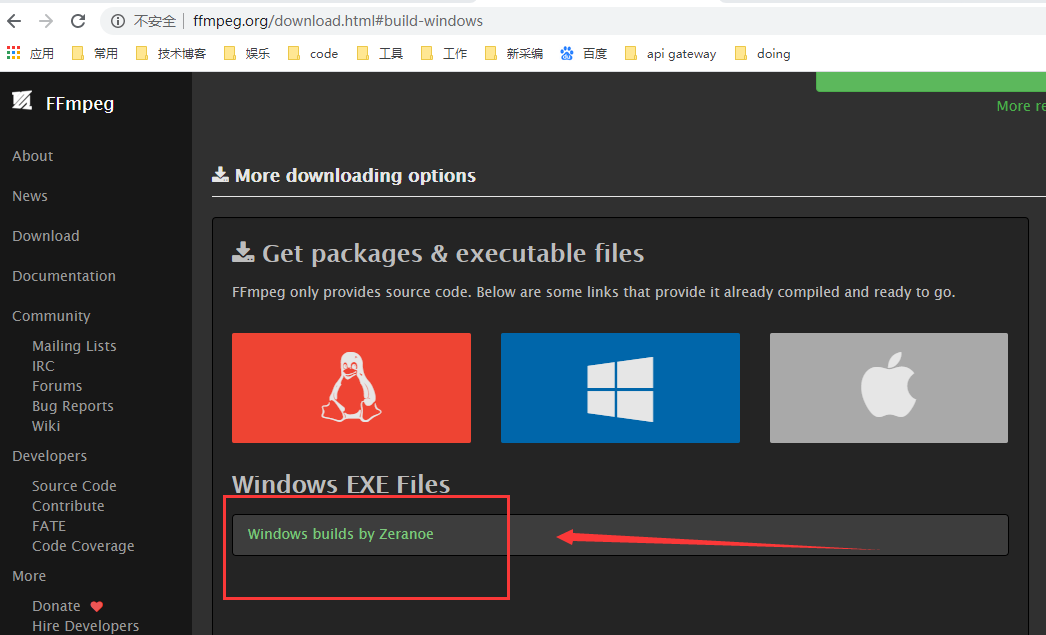Select the Apple logo tile
This screenshot has height=635, width=1046.
(x=889, y=388)
